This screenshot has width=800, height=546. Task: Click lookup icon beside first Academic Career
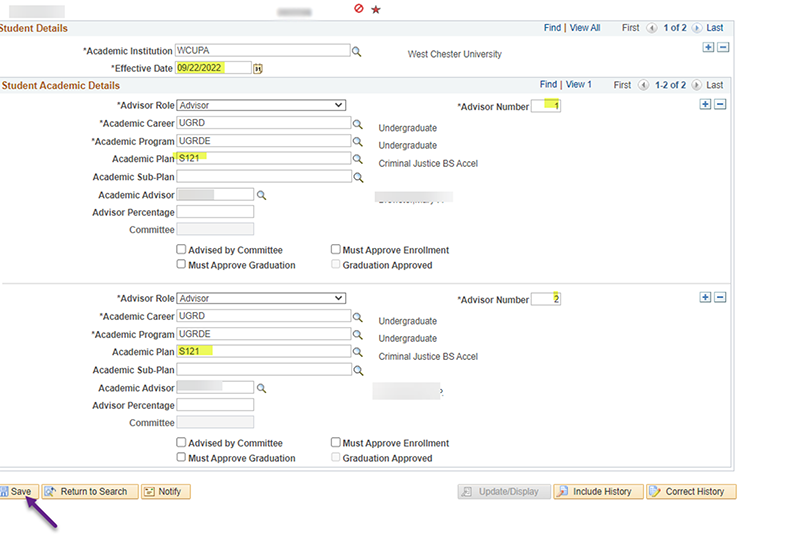[357, 123]
